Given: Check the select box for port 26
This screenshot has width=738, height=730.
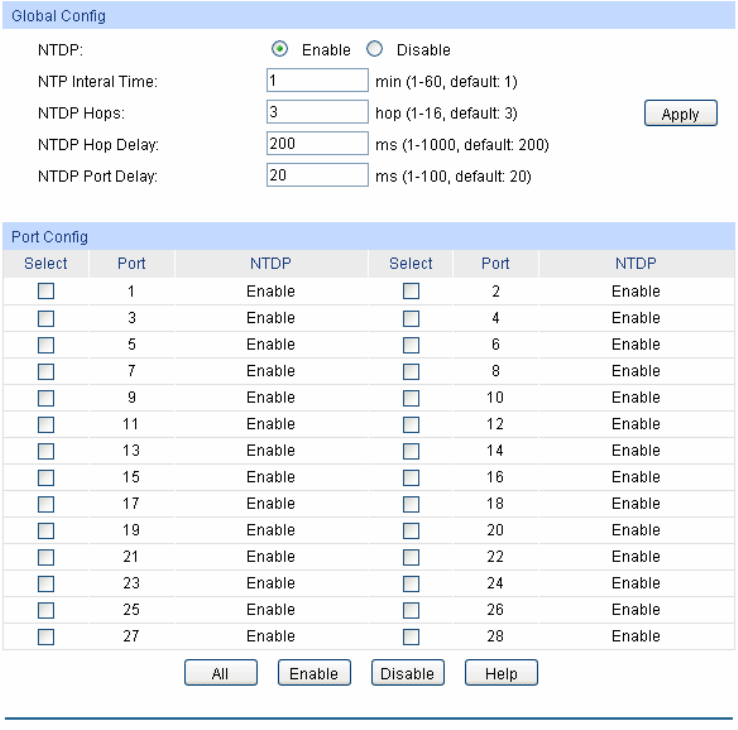Looking at the screenshot, I should [411, 610].
